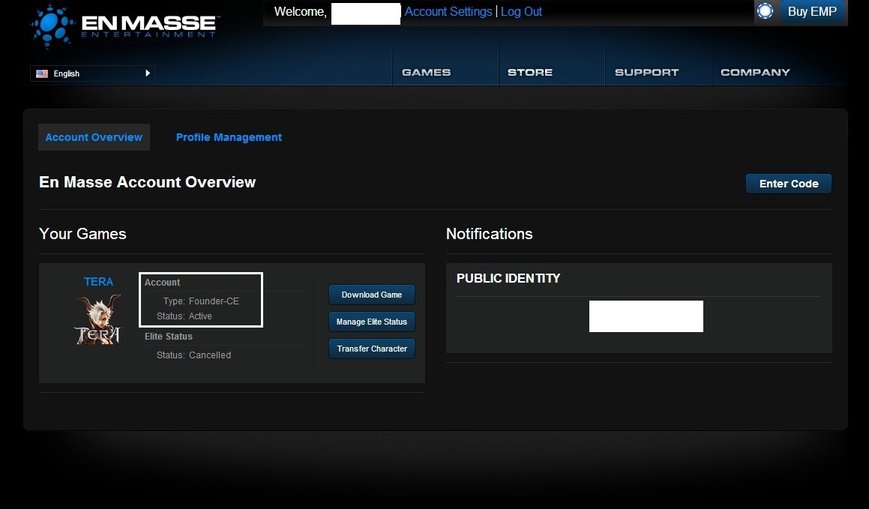
Task: Click the US flag language icon
Action: (42, 74)
